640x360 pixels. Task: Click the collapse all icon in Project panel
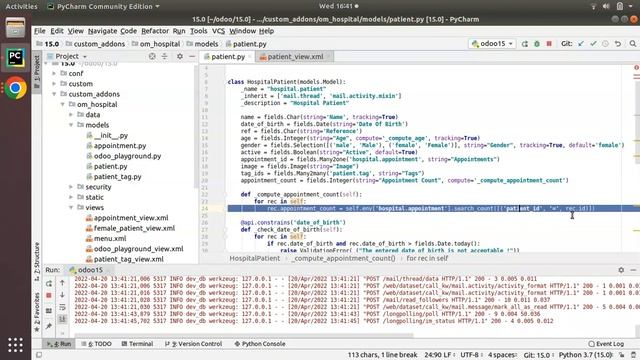164,56
